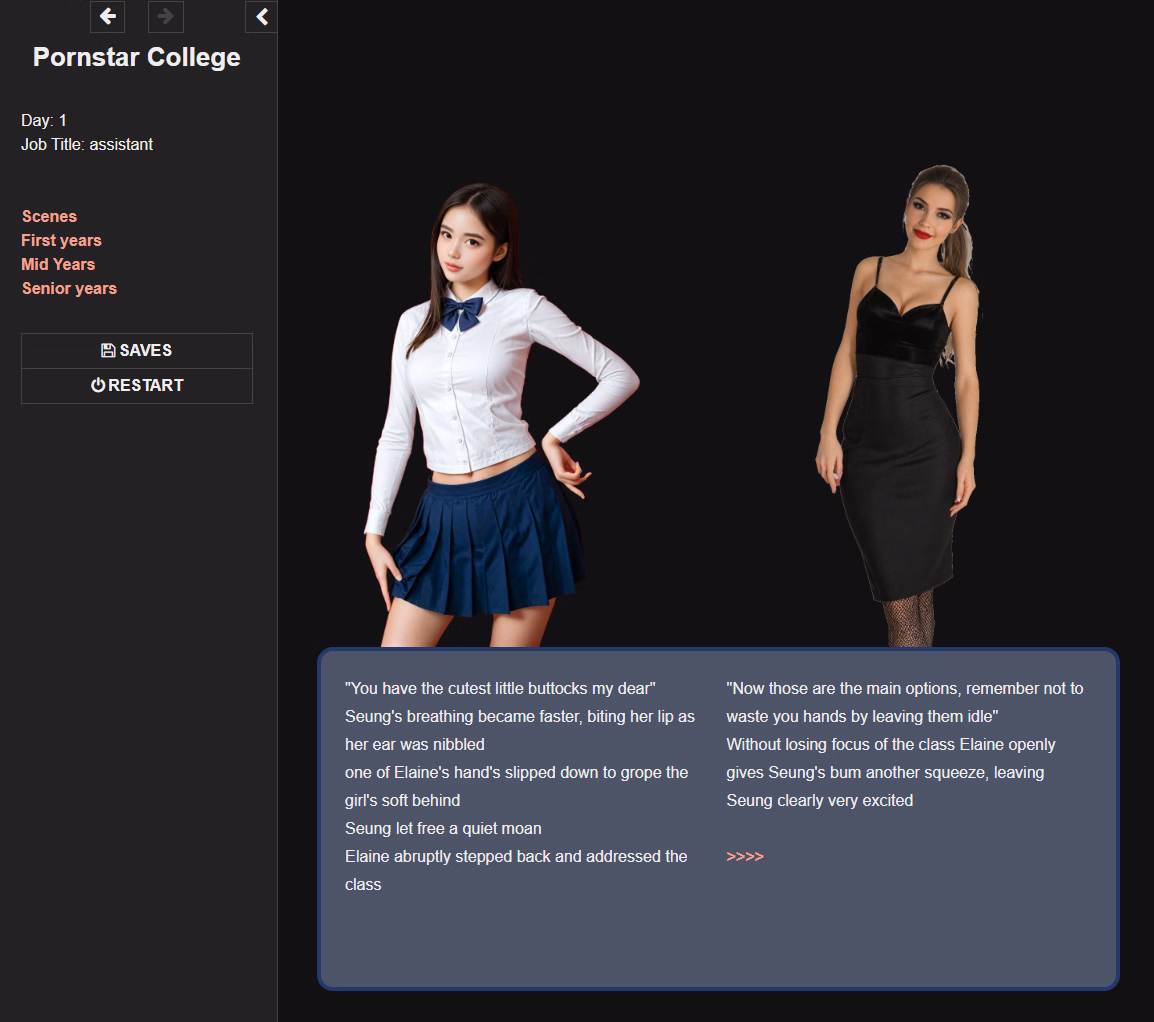Continue the story with the >>>> link
The width and height of the screenshot is (1154, 1022).
[x=744, y=856]
